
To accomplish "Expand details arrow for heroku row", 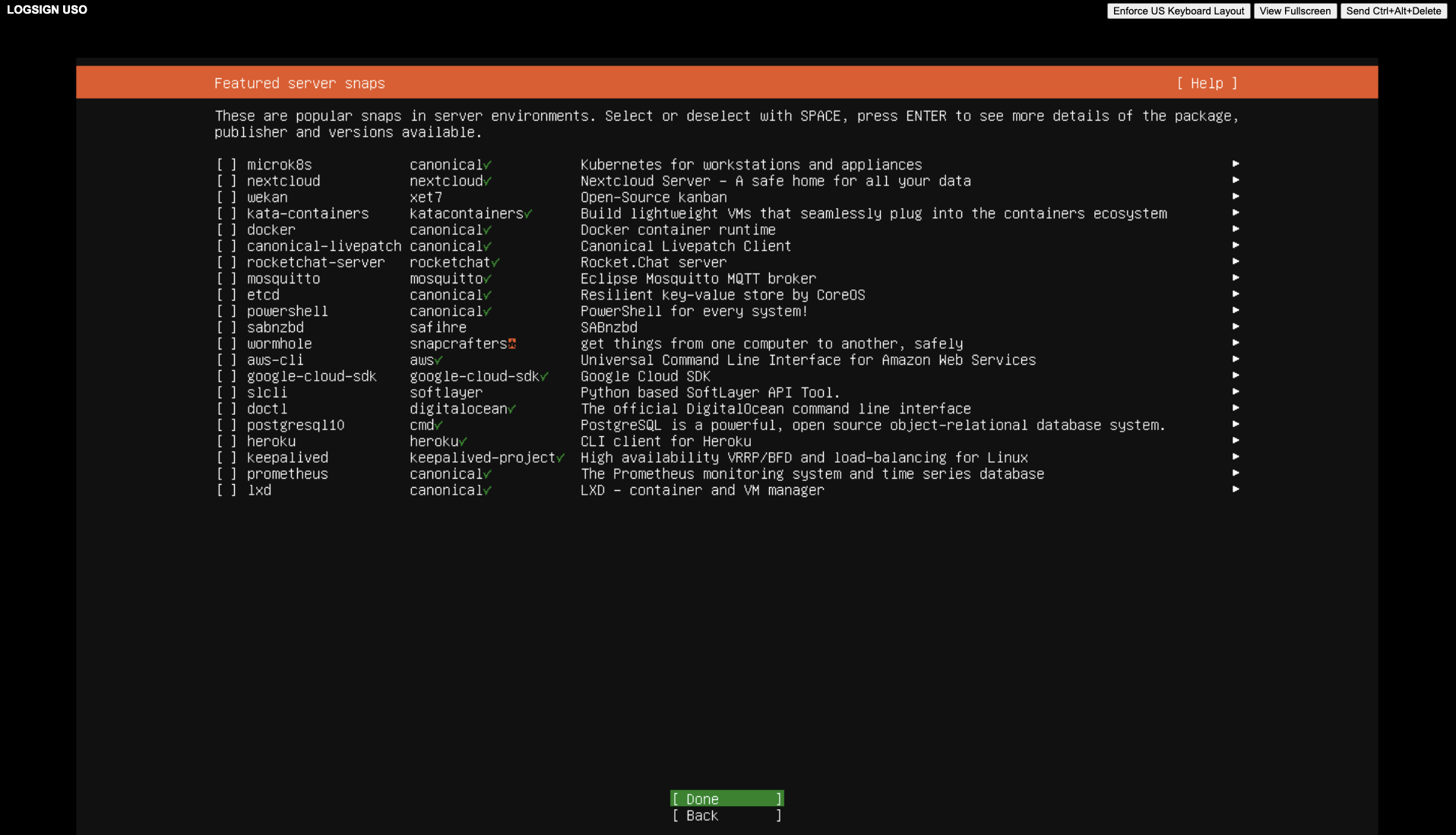I will point(1236,441).
